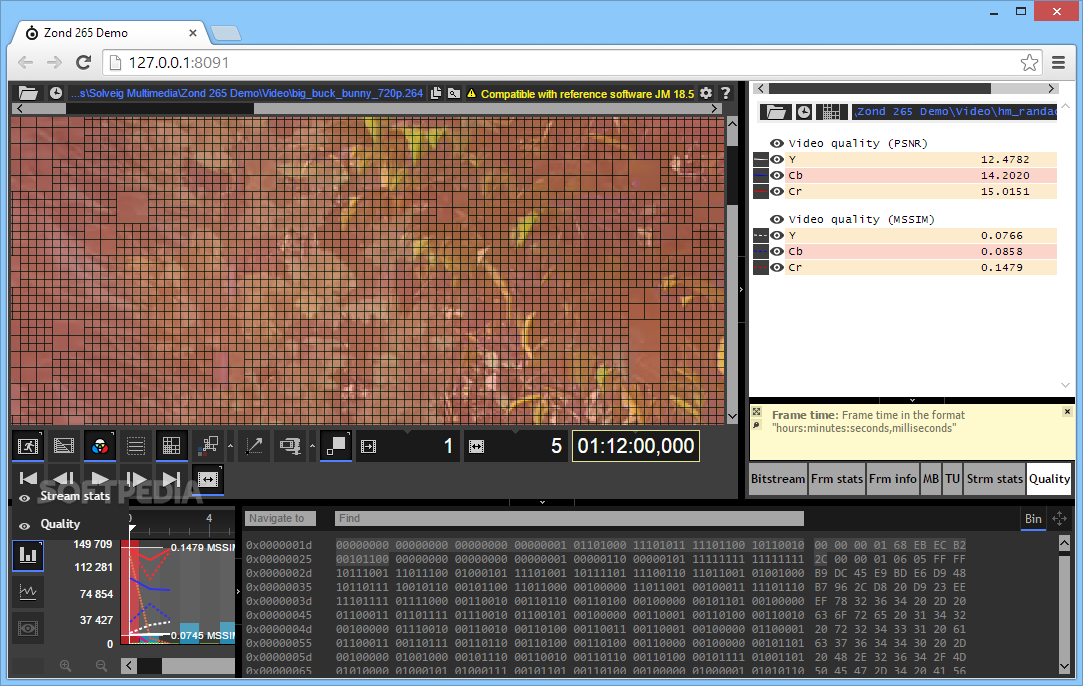Click the PSNR Cr red line color swatch
The image size is (1083, 686).
point(760,191)
